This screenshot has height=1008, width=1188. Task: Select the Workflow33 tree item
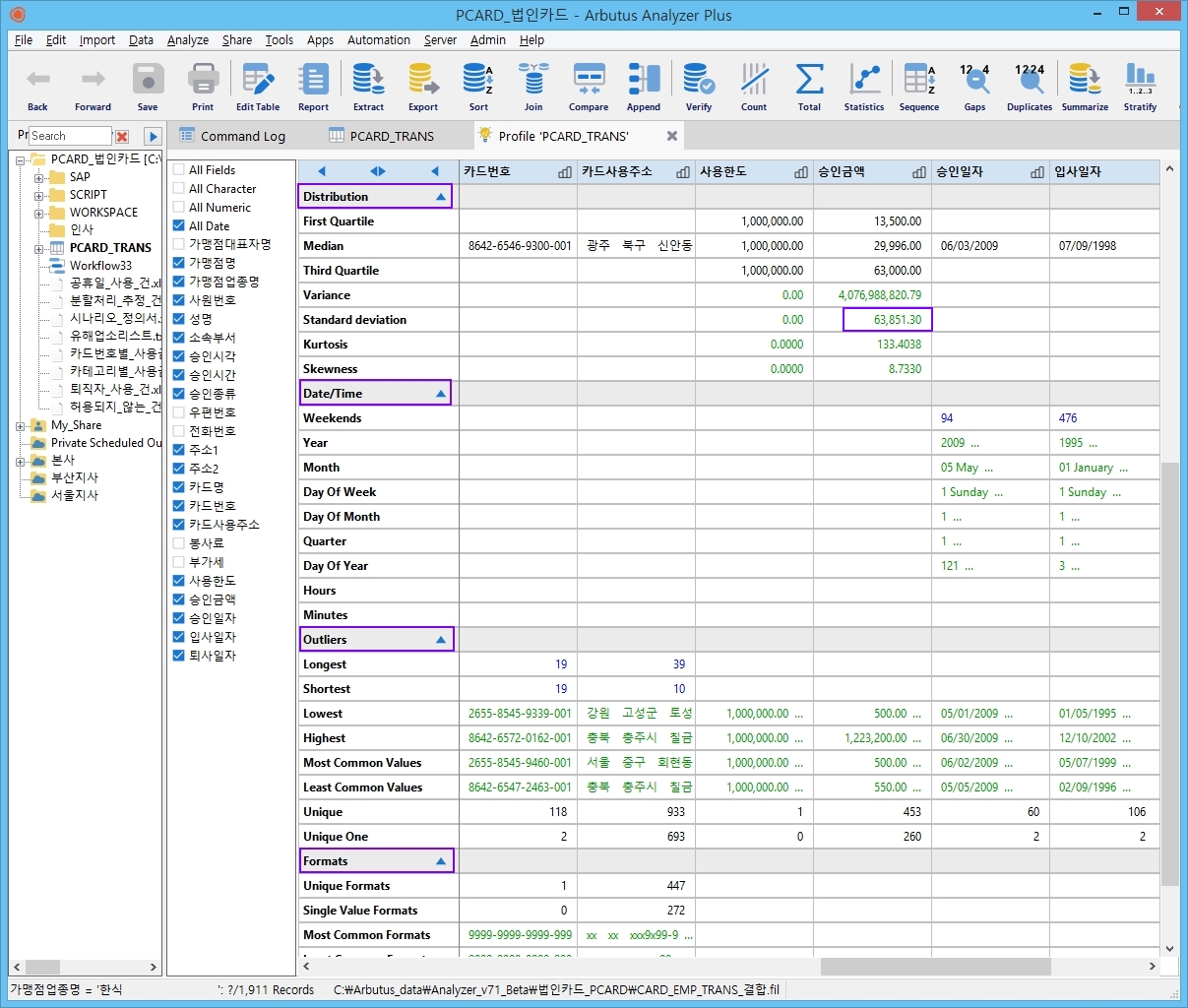click(x=100, y=266)
